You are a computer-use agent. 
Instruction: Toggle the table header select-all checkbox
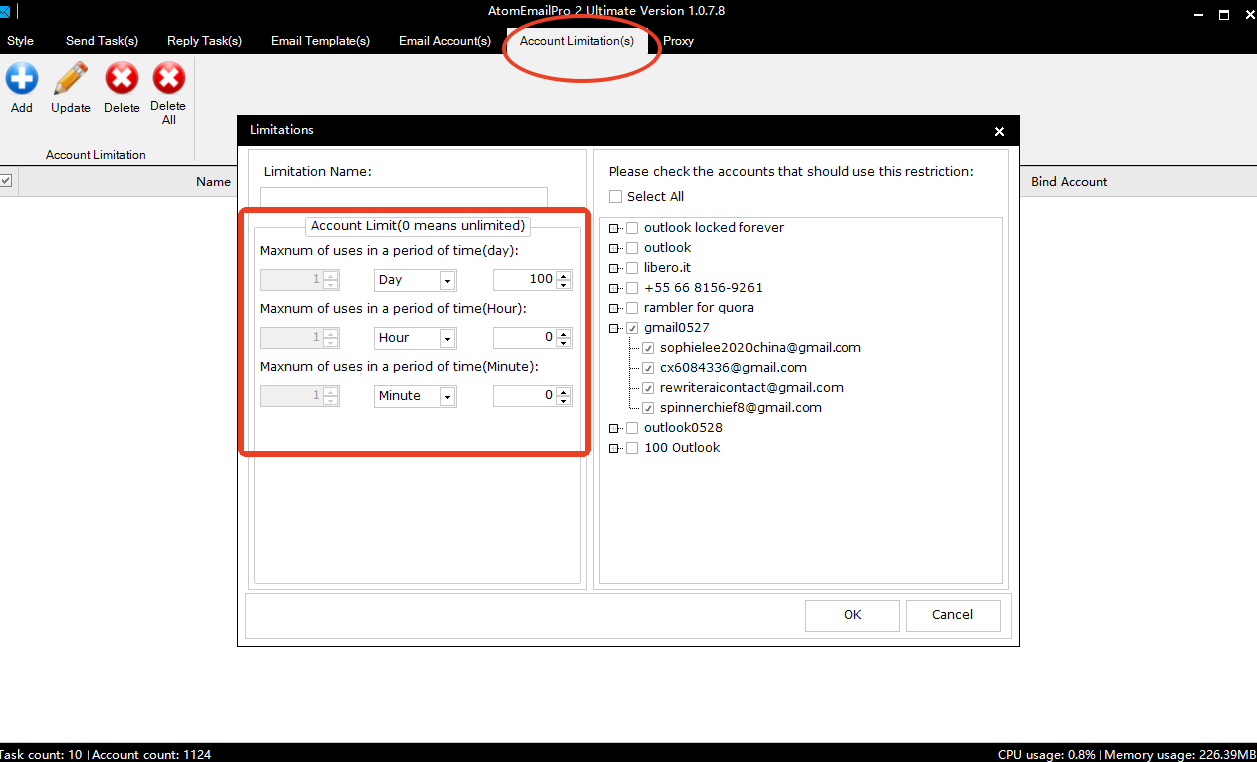(6, 181)
